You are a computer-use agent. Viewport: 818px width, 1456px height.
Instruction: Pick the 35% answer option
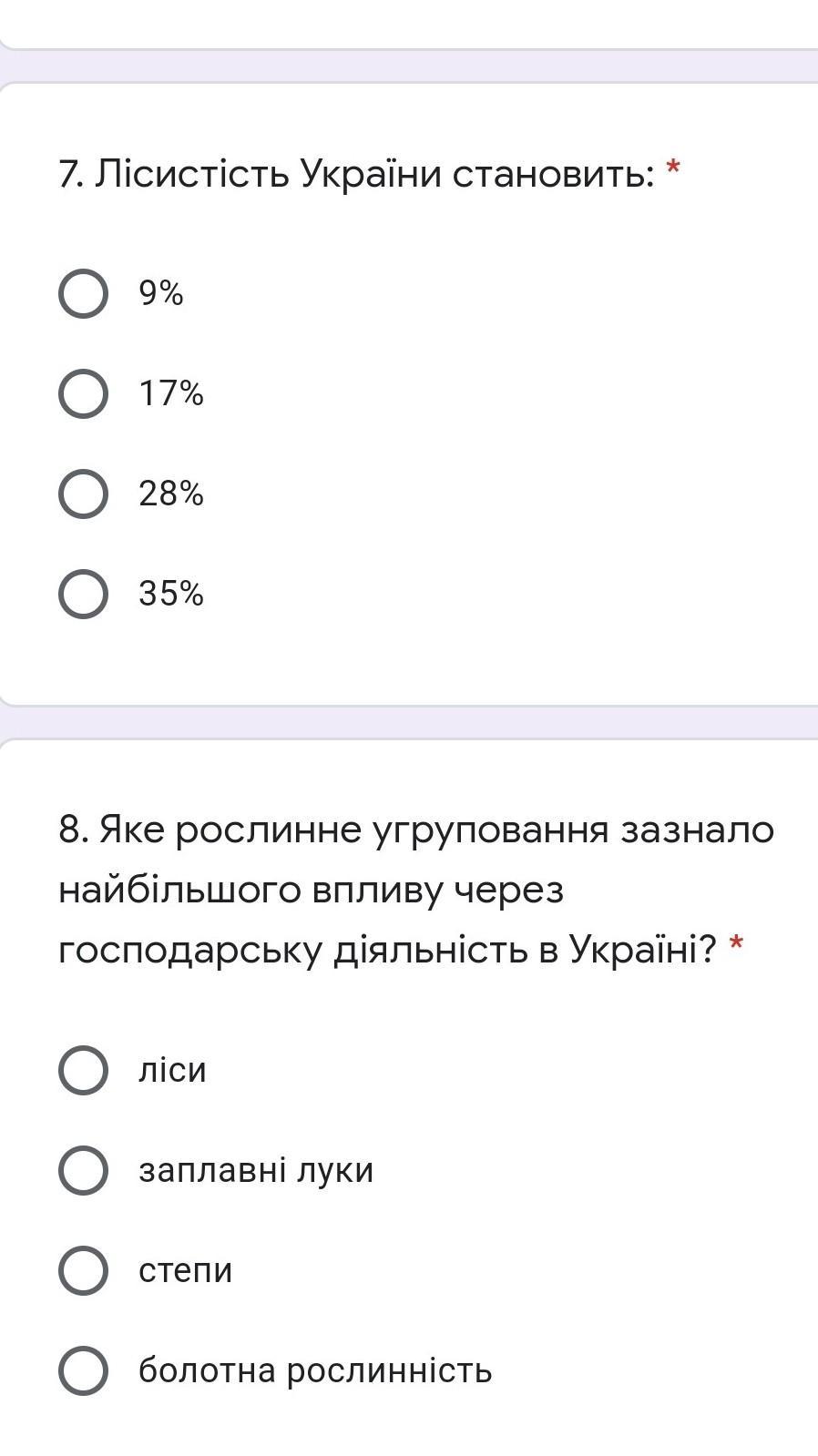click(83, 595)
